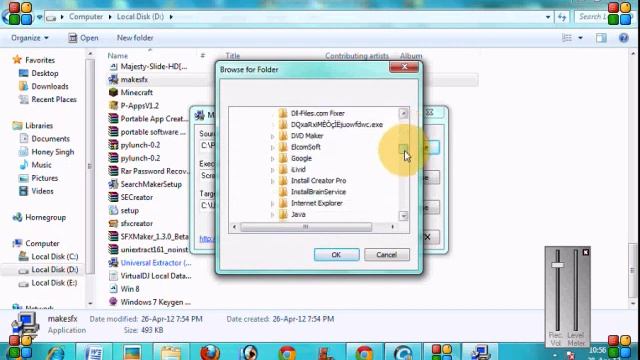
Task: Launch Internet Explorer from the taskbar
Action: click(x=56, y=352)
